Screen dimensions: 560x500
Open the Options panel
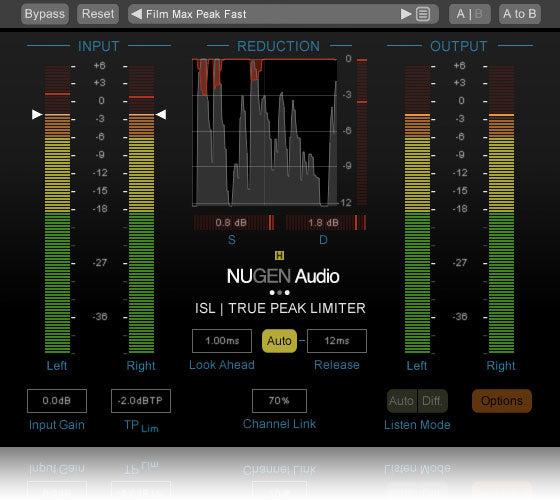(x=502, y=401)
